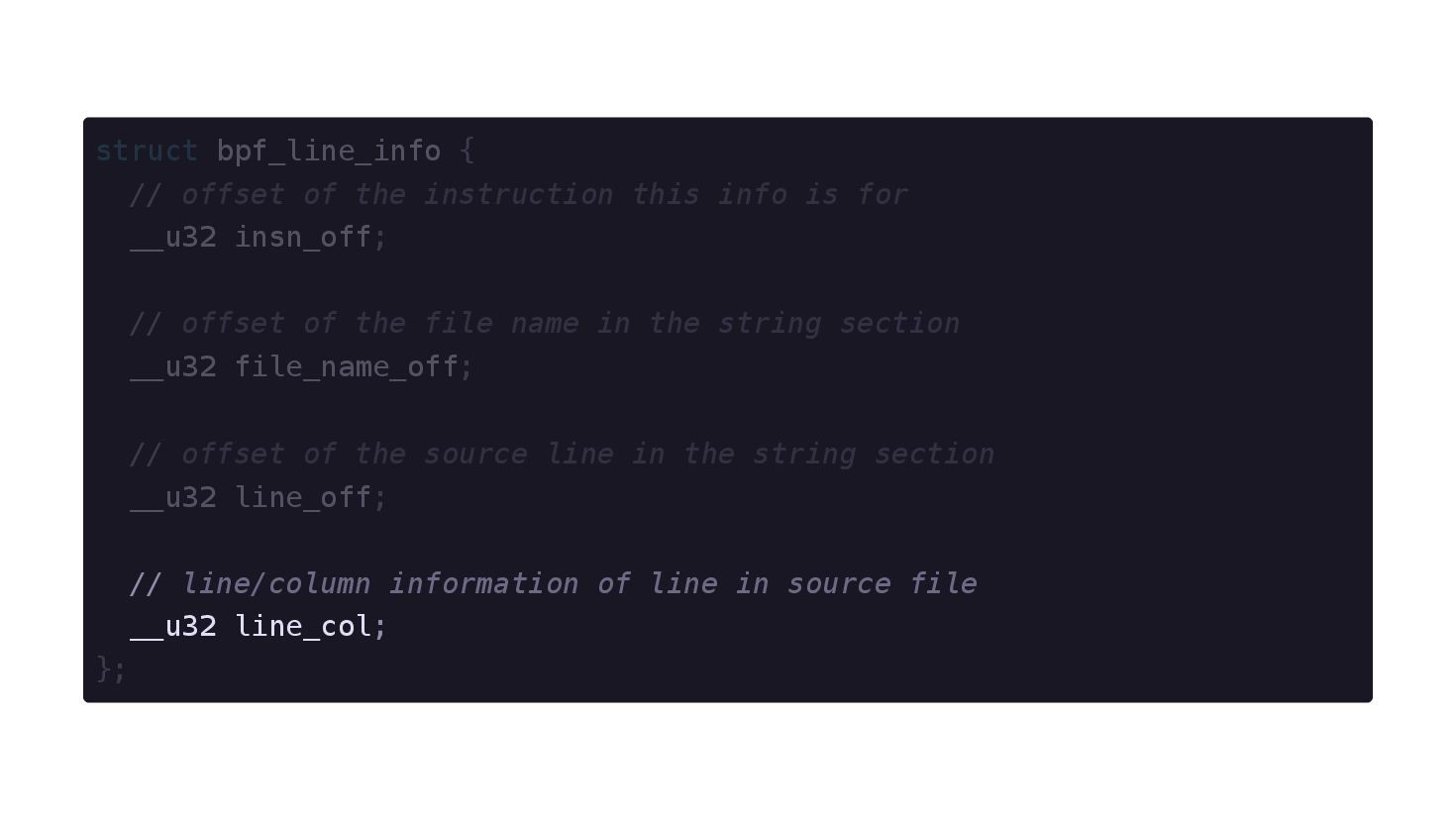Image resolution: width=1456 pixels, height=820 pixels.
Task: Select the line_col field name
Action: [x=302, y=627]
